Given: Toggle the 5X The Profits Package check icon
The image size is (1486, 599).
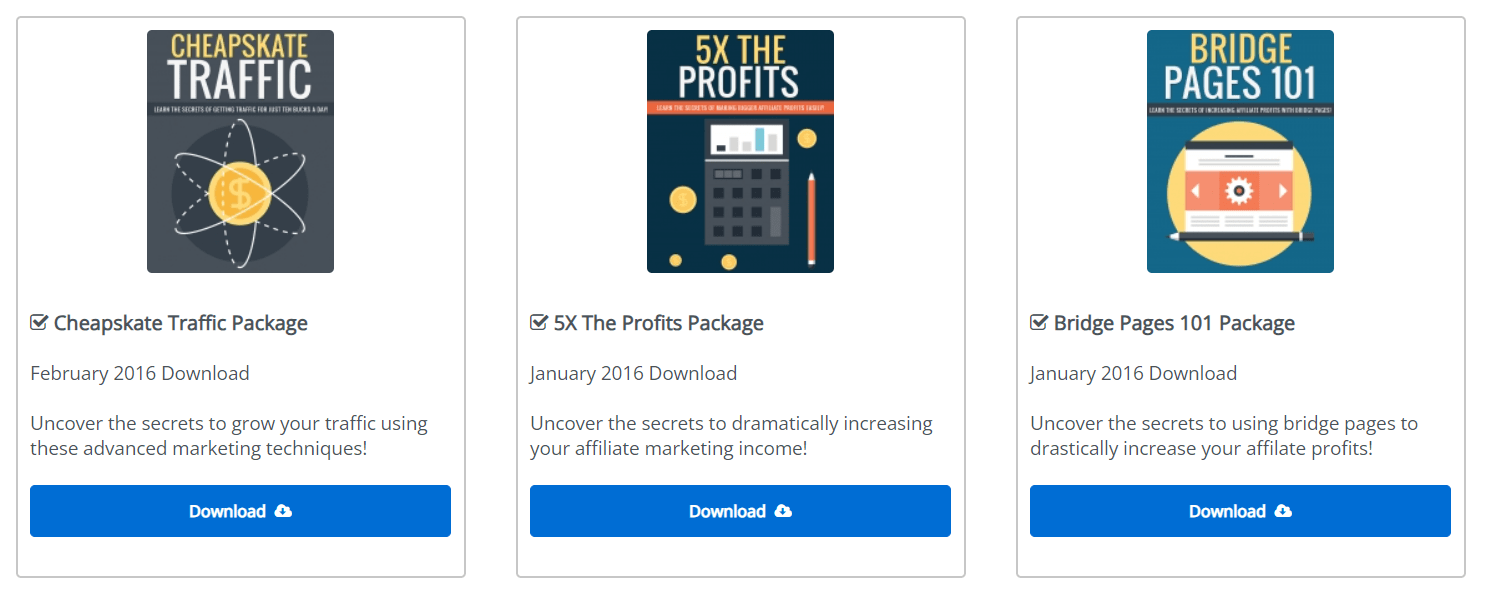Looking at the screenshot, I should [539, 323].
